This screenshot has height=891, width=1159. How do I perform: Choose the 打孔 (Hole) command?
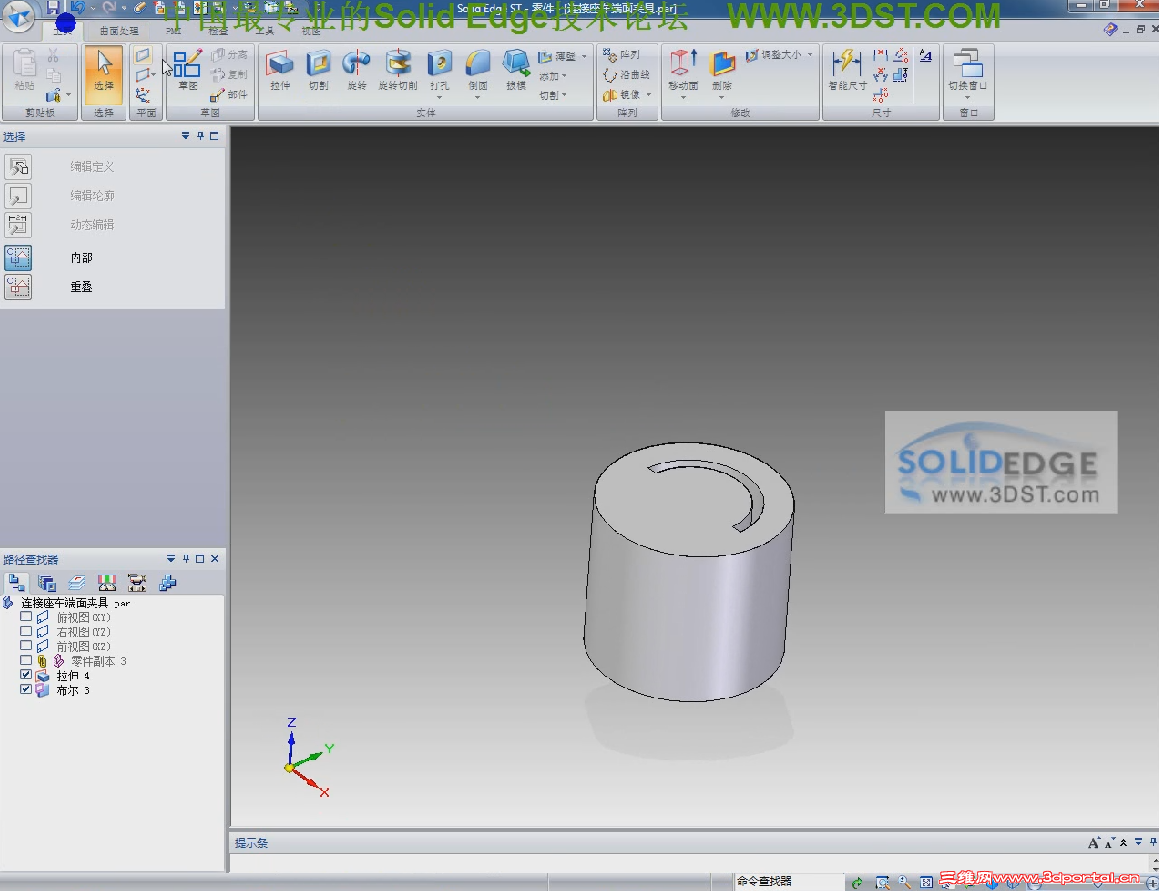440,70
